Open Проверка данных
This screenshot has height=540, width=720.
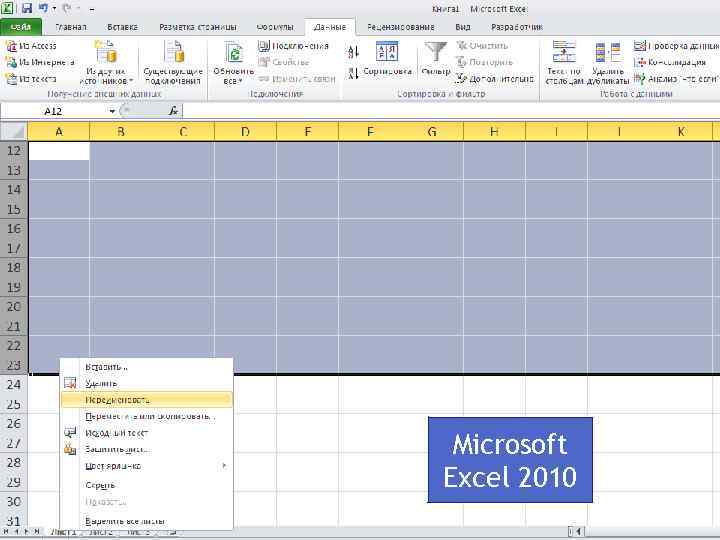point(677,46)
